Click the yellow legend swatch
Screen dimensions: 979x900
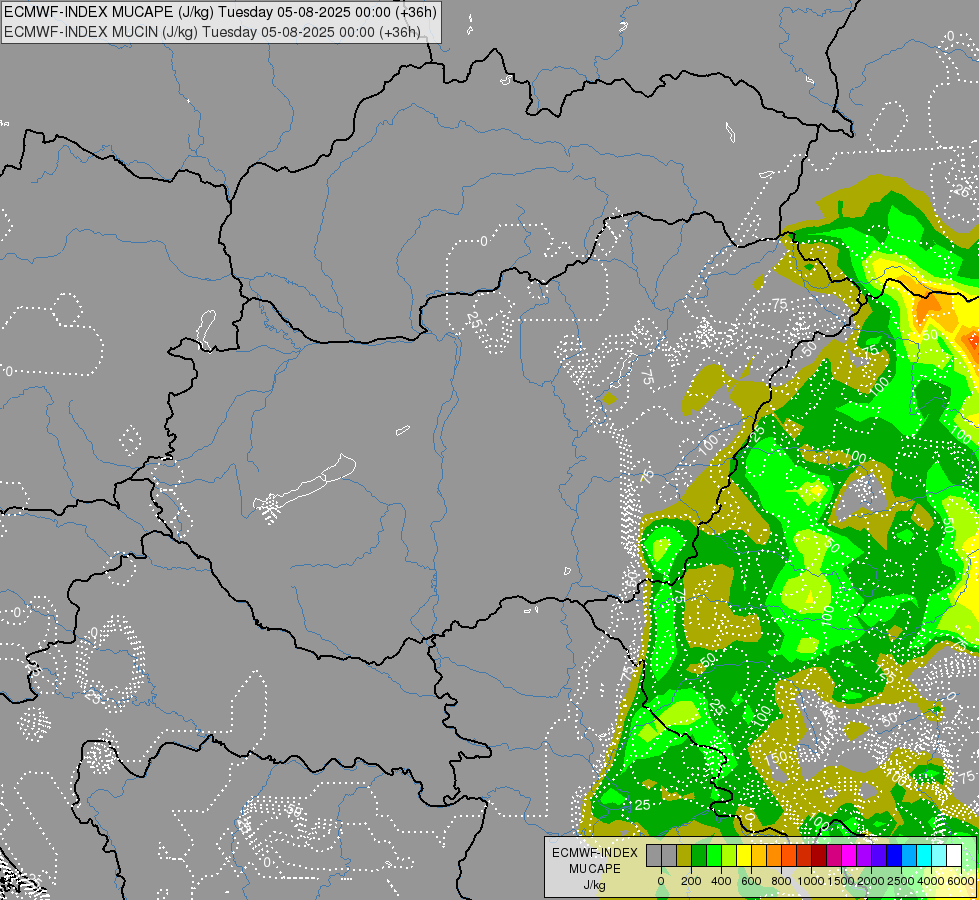(x=744, y=856)
